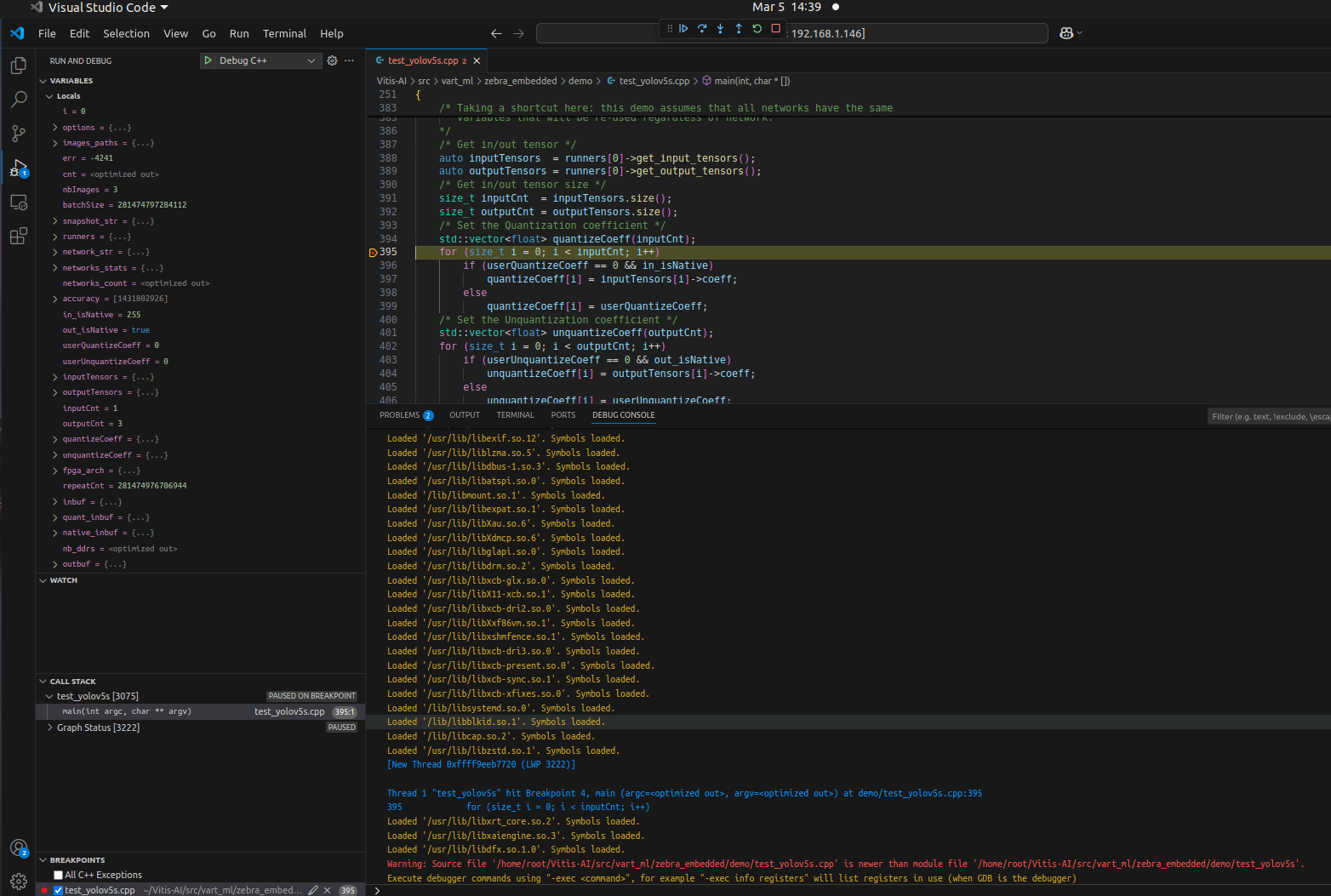Open launch.json with the gear icon
The width and height of the screenshot is (1331, 896).
pyautogui.click(x=332, y=60)
